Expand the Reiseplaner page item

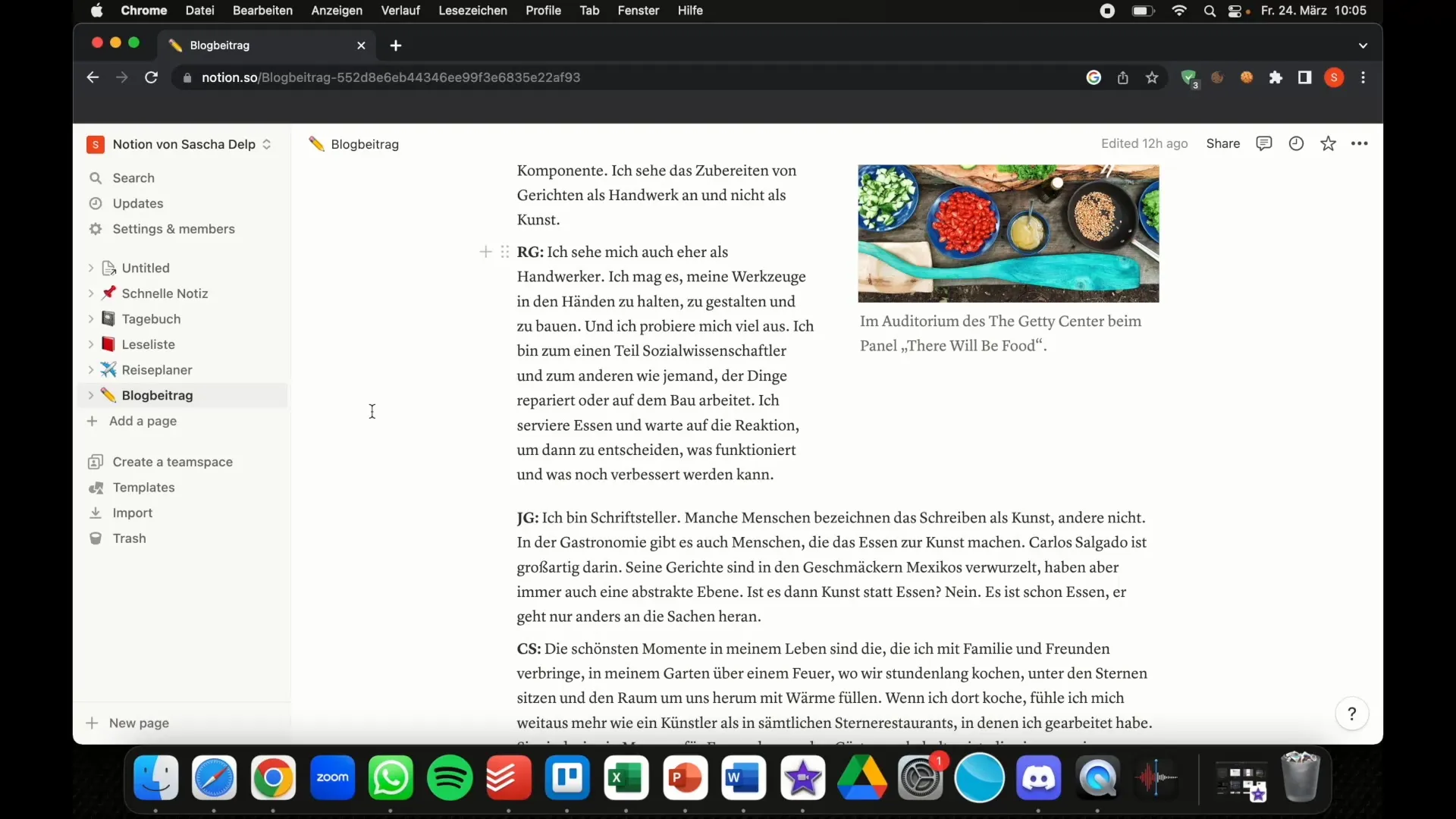point(91,369)
